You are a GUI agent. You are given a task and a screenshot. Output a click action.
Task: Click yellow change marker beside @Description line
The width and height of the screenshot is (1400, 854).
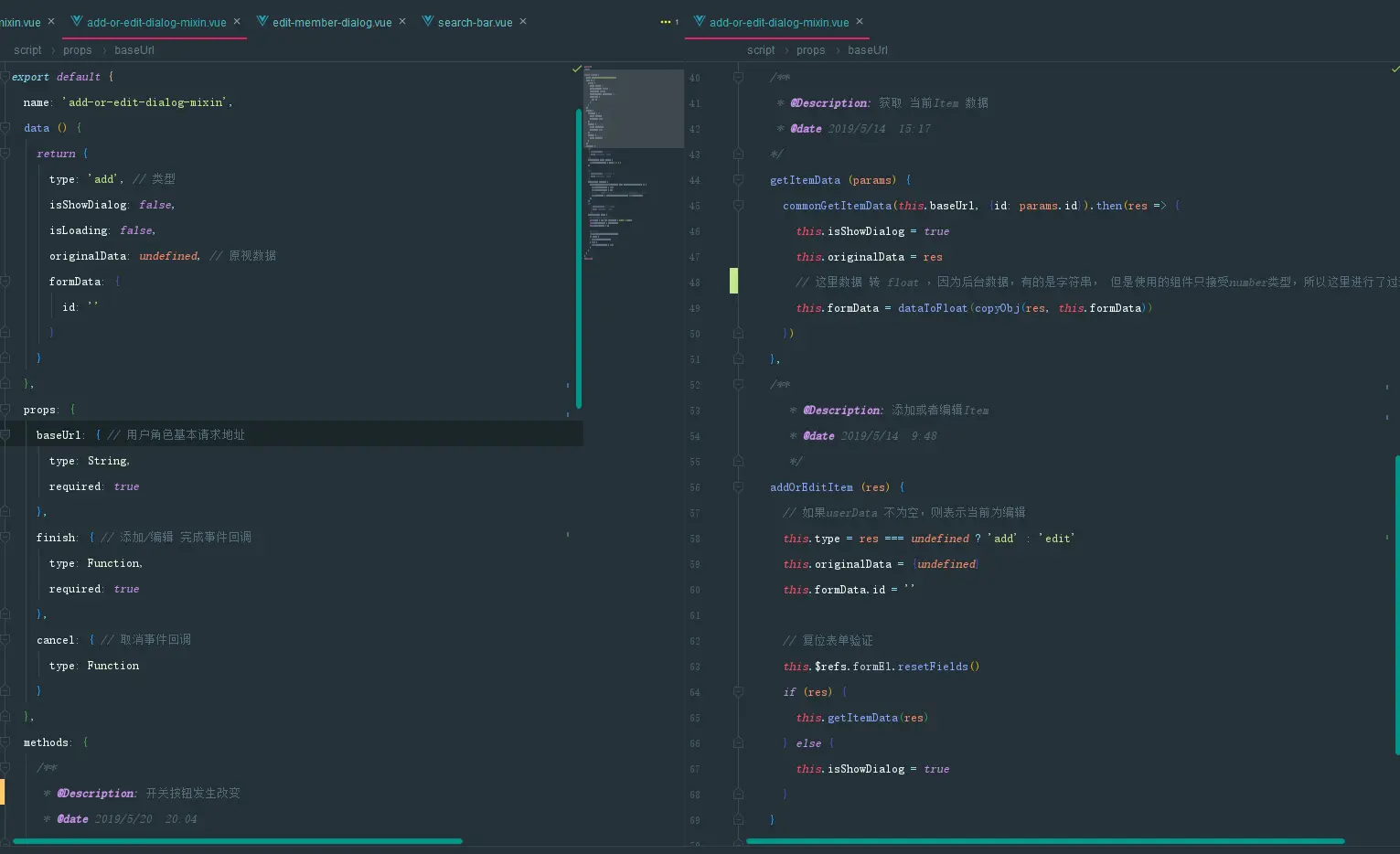click(2, 793)
